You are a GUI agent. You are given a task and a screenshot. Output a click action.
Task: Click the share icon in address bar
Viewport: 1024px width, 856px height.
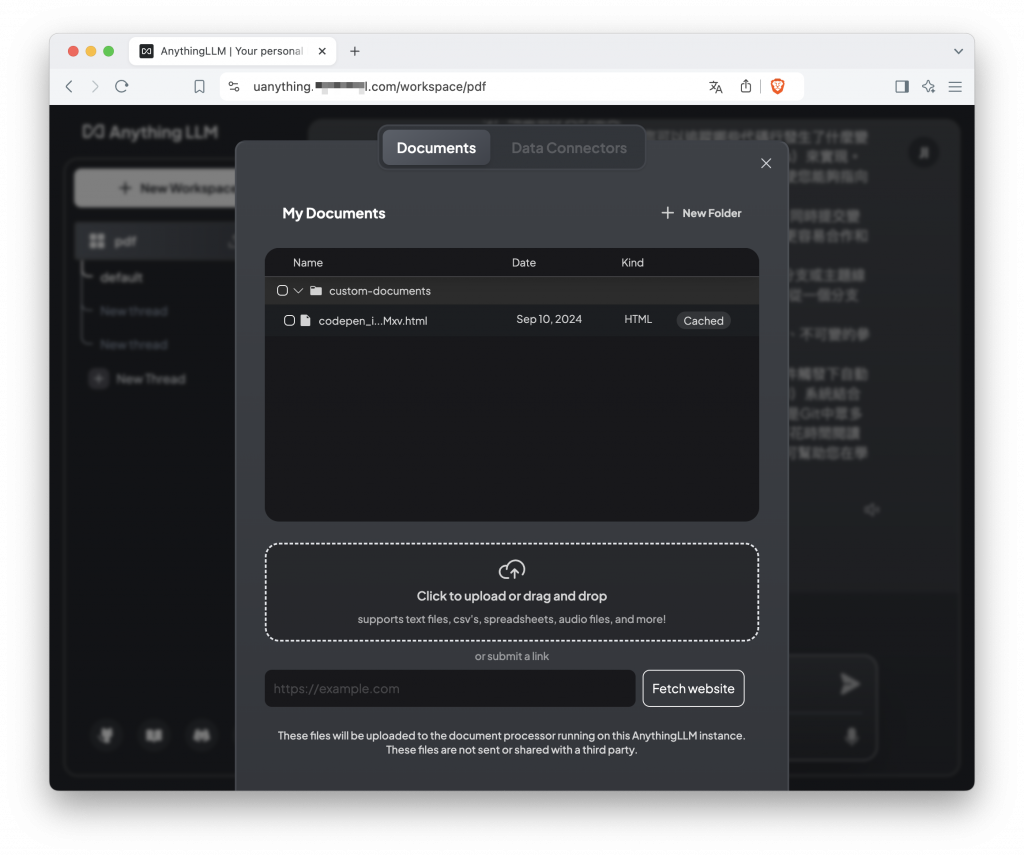[x=745, y=86]
